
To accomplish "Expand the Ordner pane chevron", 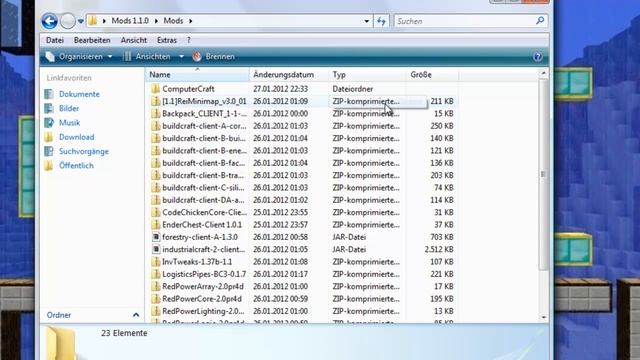I will tap(136, 315).
